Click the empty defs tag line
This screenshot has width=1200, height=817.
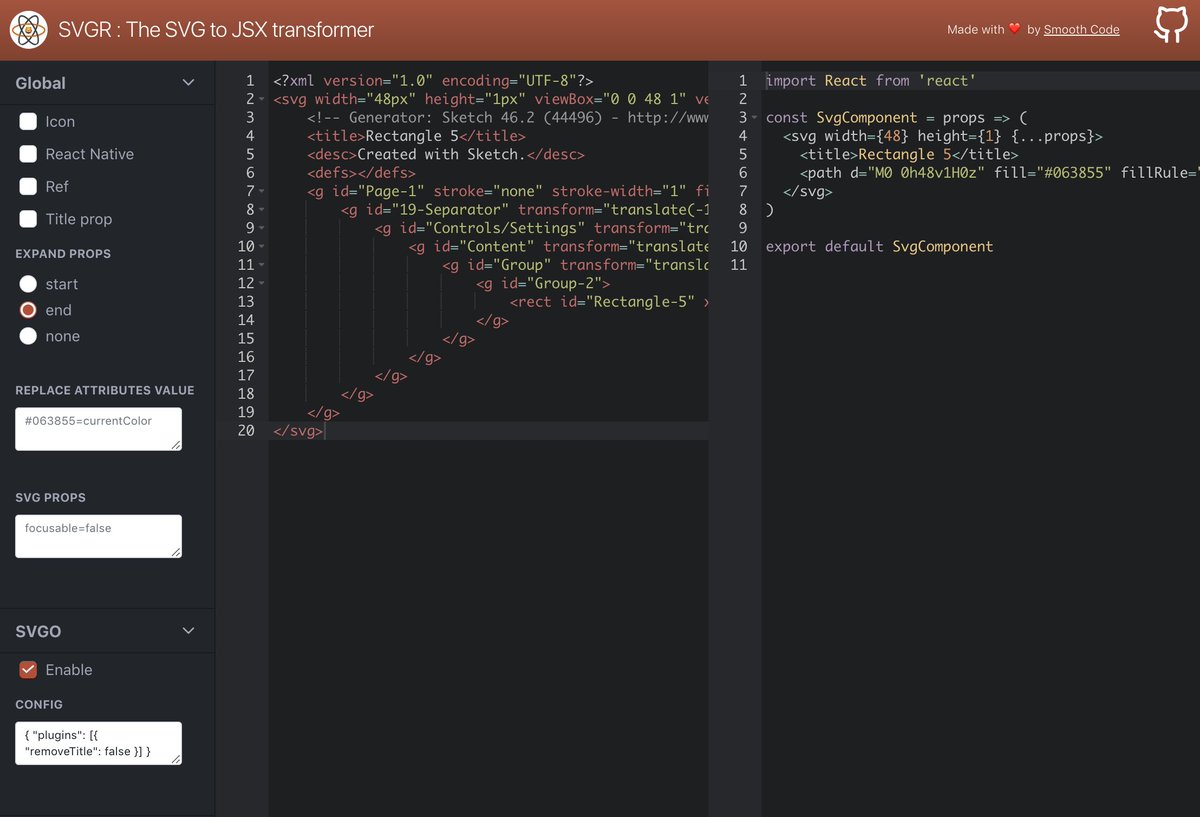[x=362, y=173]
